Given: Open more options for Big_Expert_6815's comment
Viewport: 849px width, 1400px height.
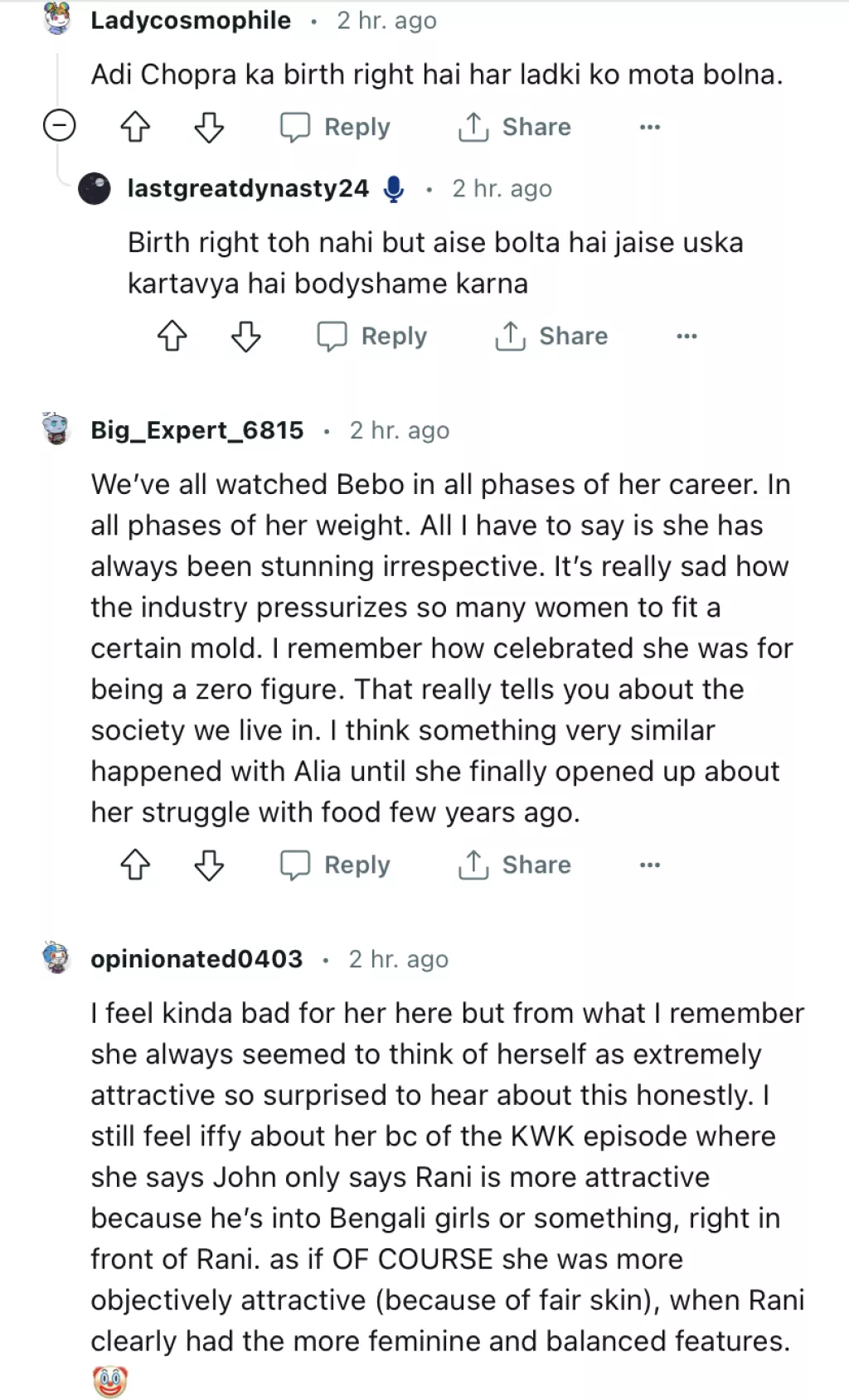Looking at the screenshot, I should click(x=650, y=865).
